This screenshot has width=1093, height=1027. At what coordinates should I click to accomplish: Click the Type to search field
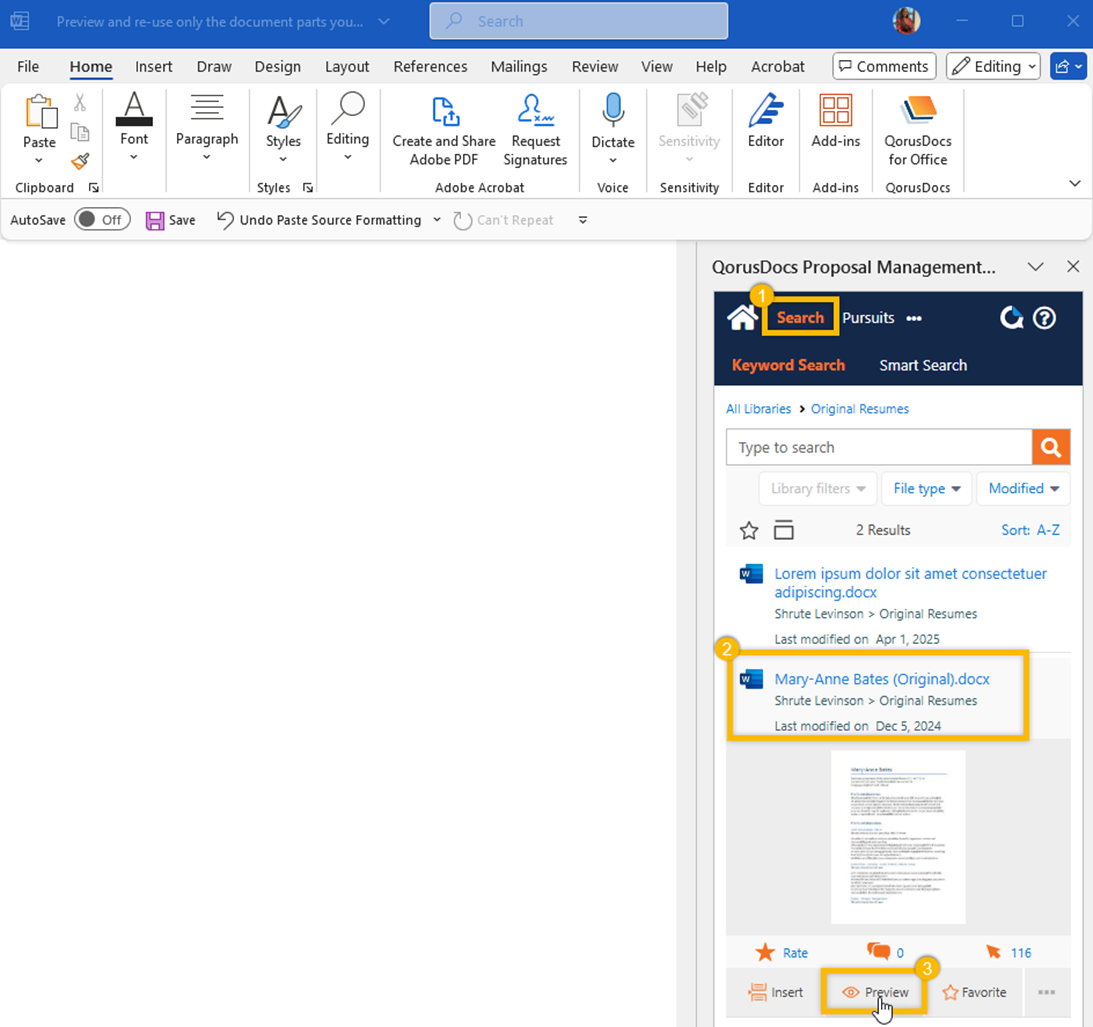tap(878, 447)
